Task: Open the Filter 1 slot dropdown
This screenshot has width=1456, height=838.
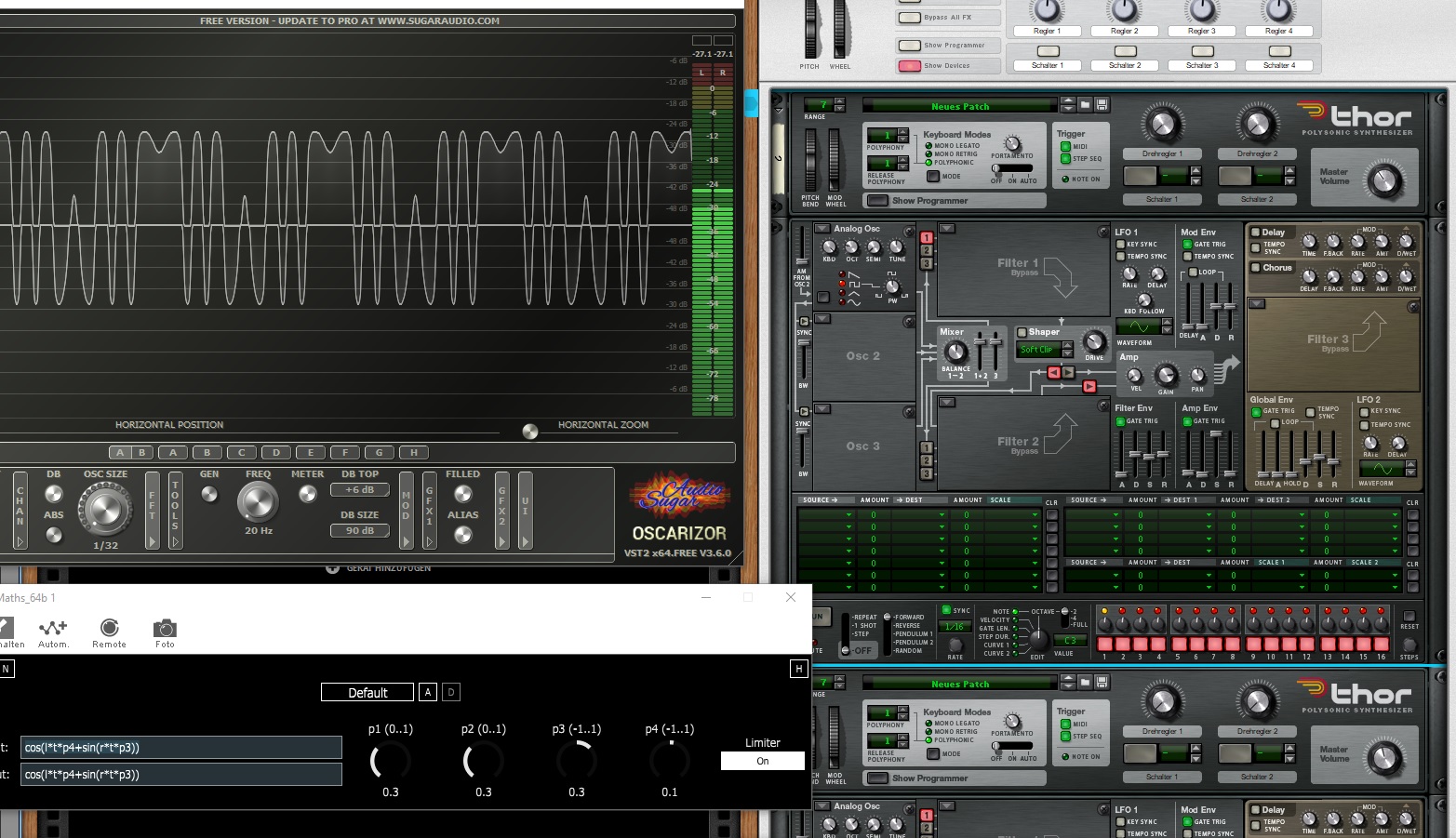Action: pos(947,229)
